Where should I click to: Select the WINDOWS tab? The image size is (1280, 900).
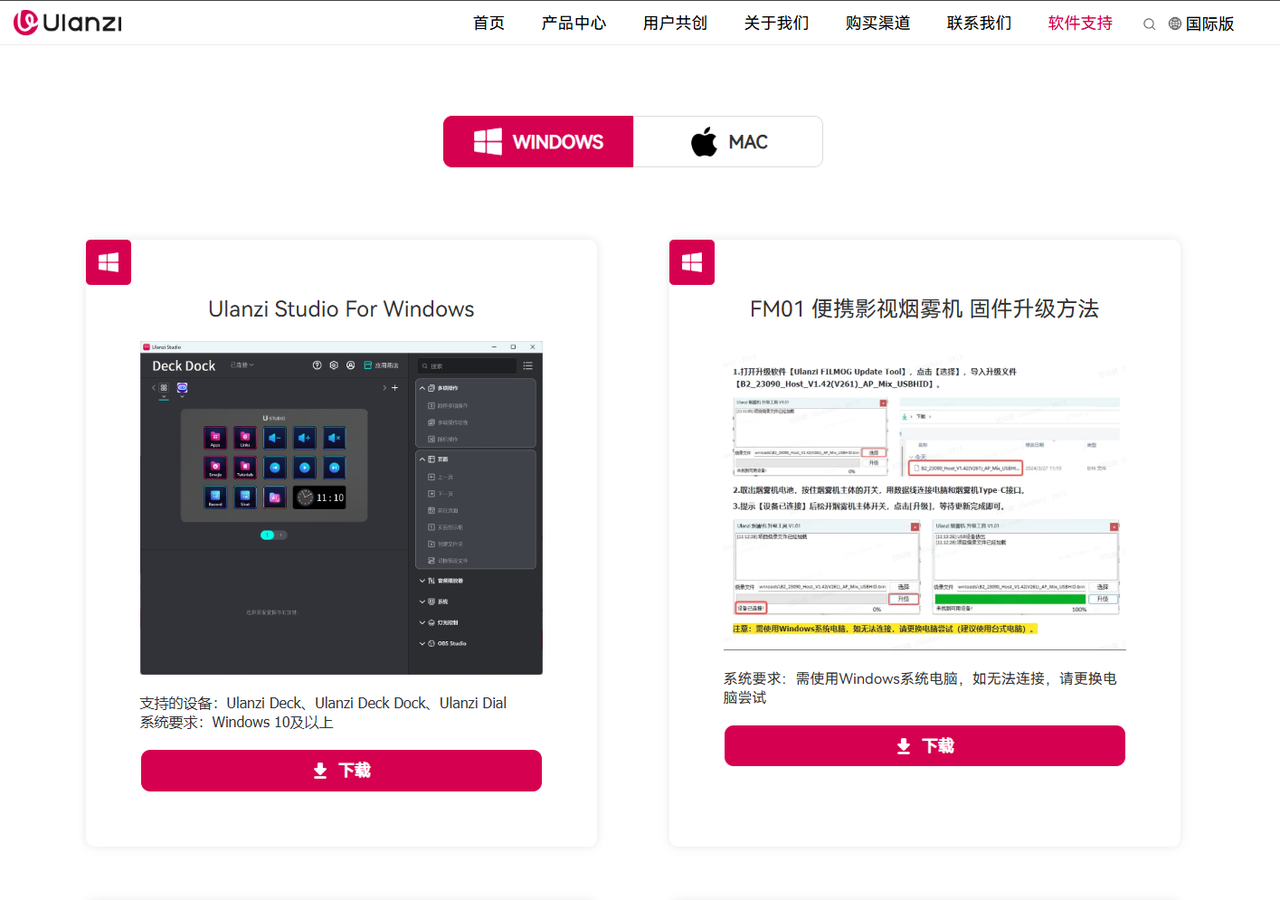point(538,142)
